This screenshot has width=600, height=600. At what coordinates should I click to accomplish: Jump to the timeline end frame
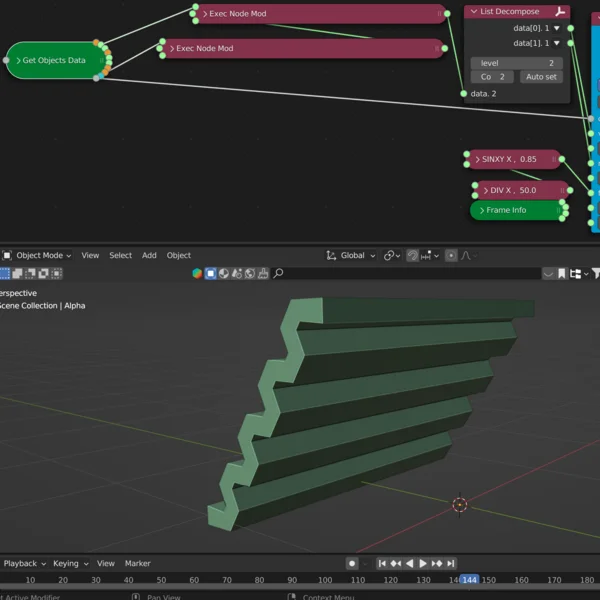point(451,564)
